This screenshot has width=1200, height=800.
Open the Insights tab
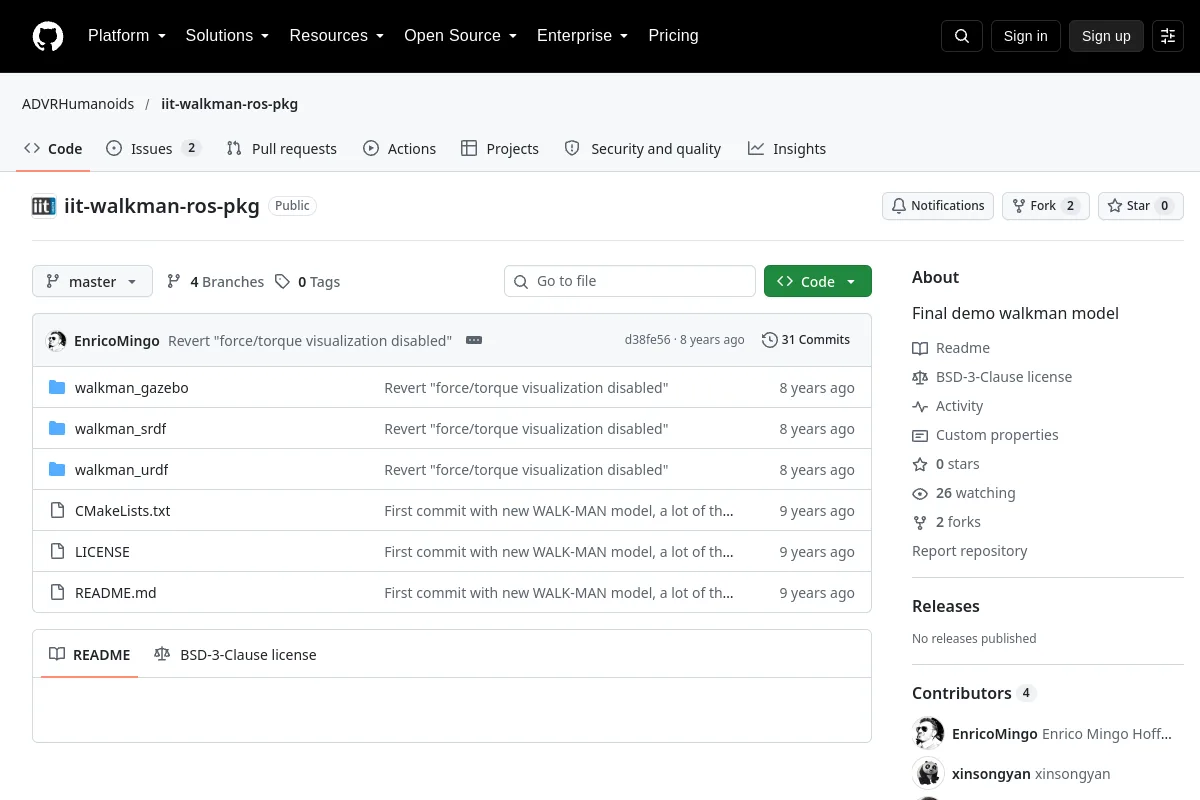coord(787,148)
